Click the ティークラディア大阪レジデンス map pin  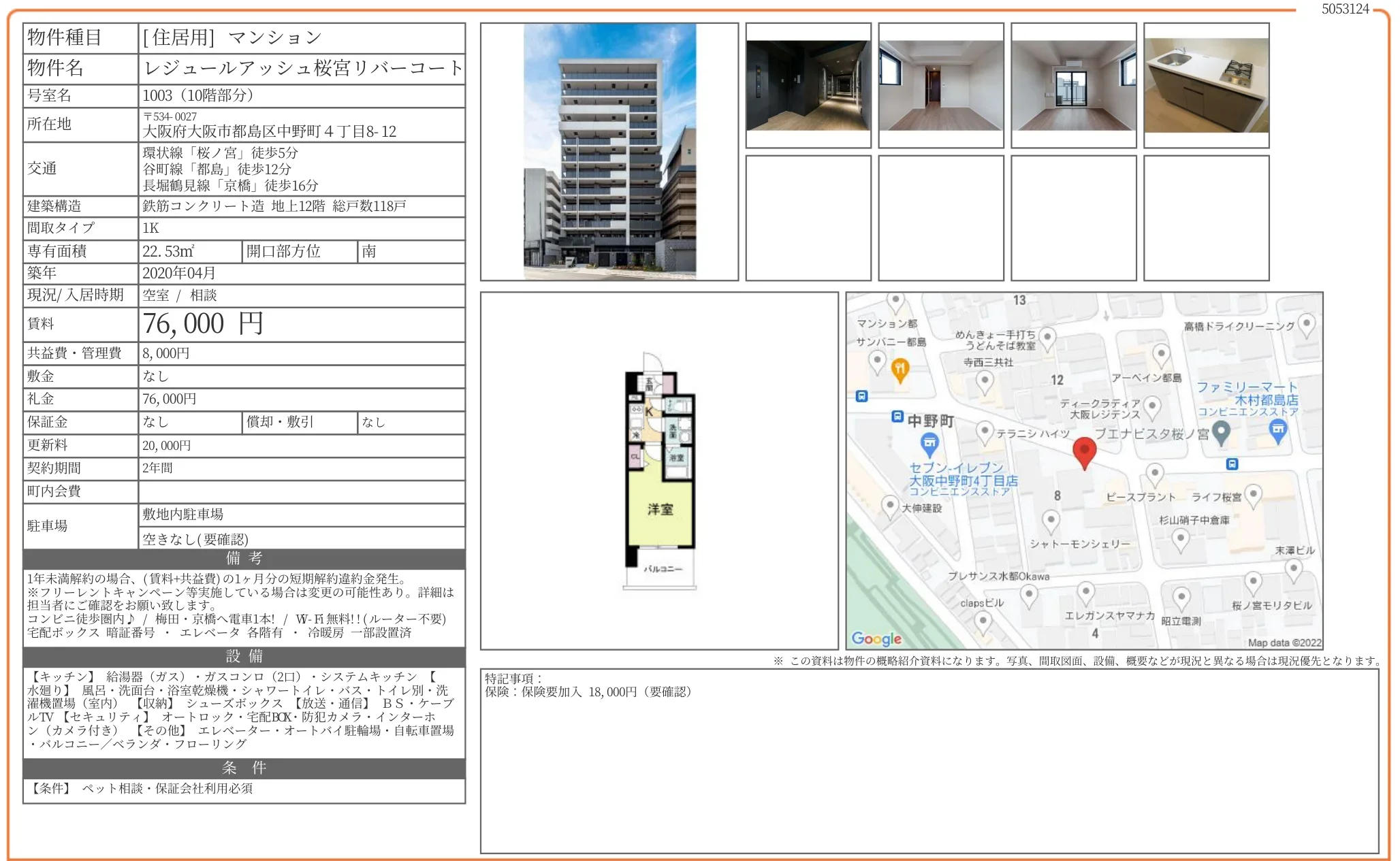1152,406
